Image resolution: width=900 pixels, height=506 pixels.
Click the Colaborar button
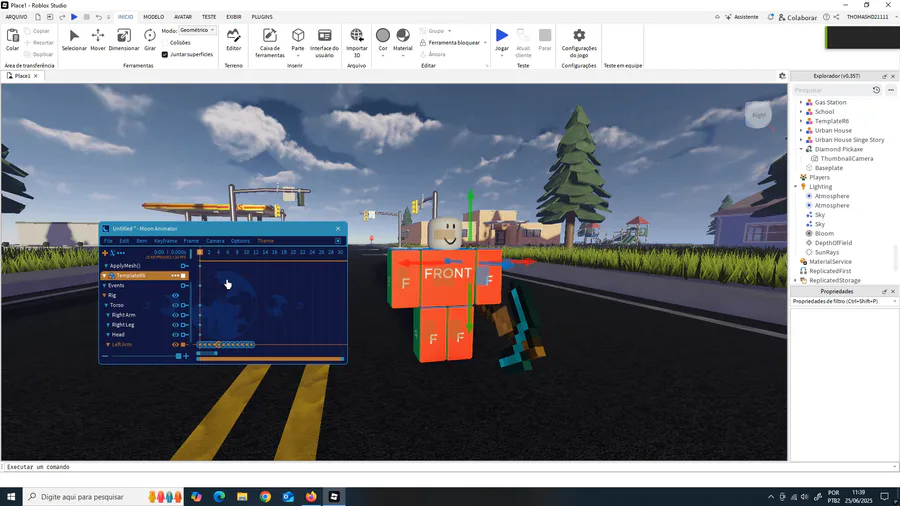coord(798,17)
